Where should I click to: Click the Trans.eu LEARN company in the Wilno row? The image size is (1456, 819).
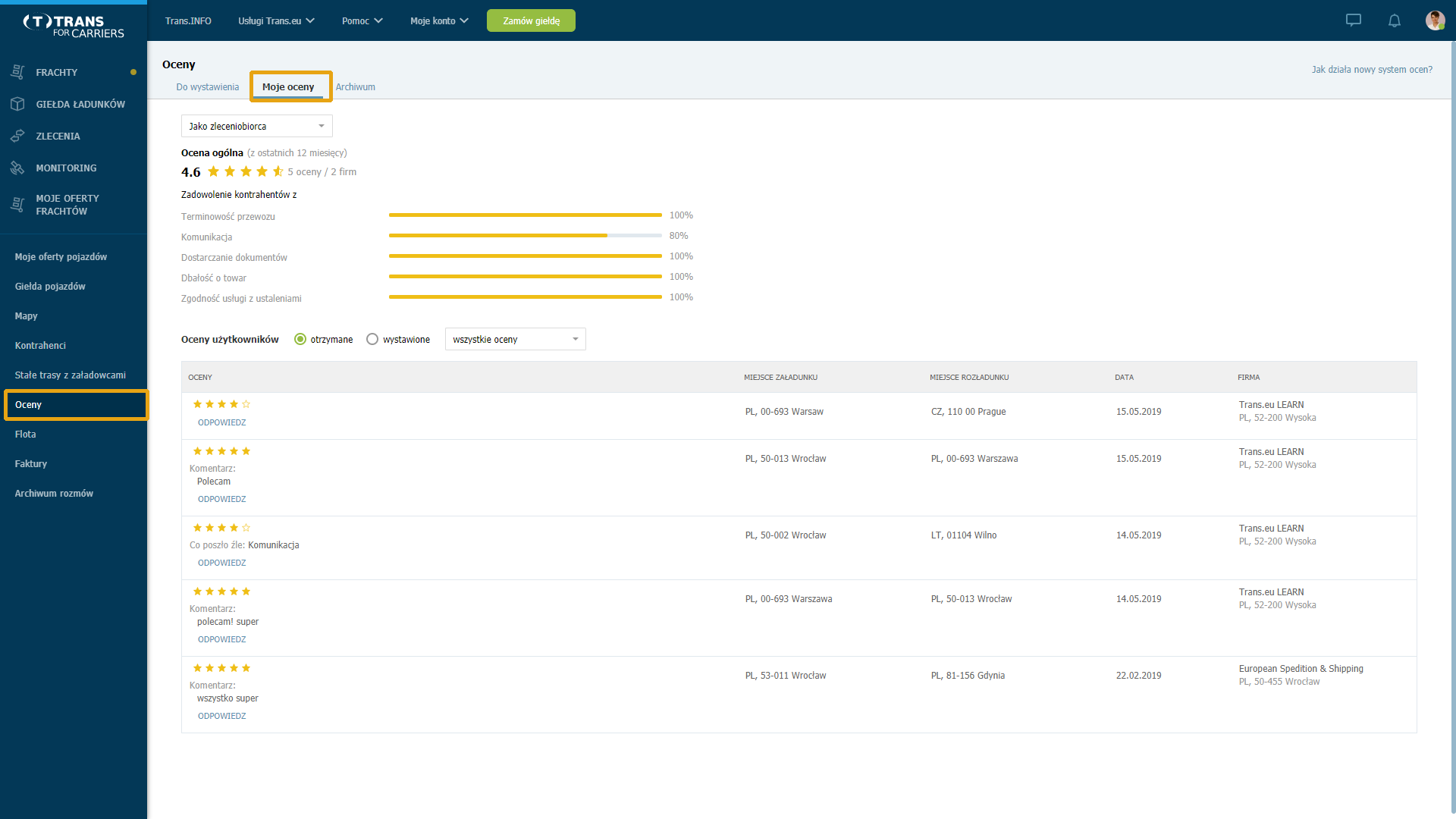tap(1271, 528)
